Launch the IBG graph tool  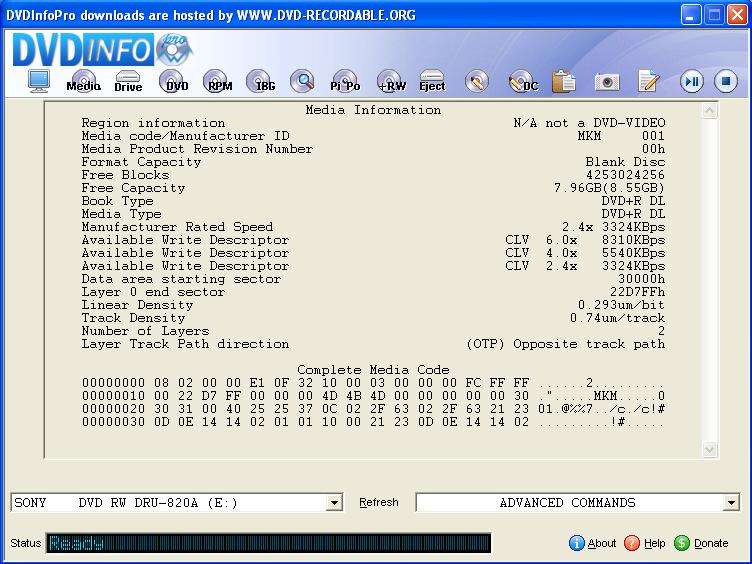261,81
